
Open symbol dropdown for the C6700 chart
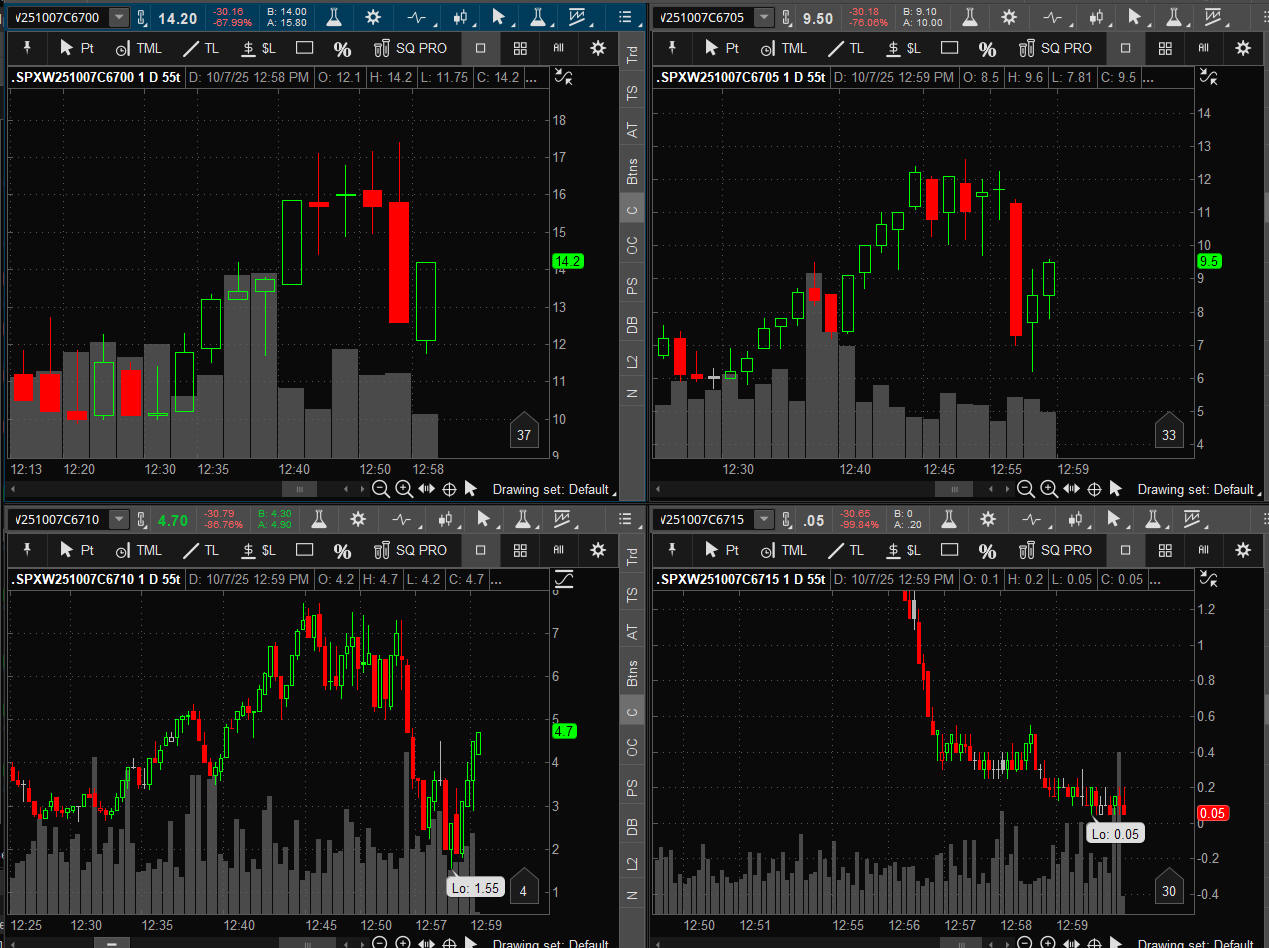click(119, 17)
